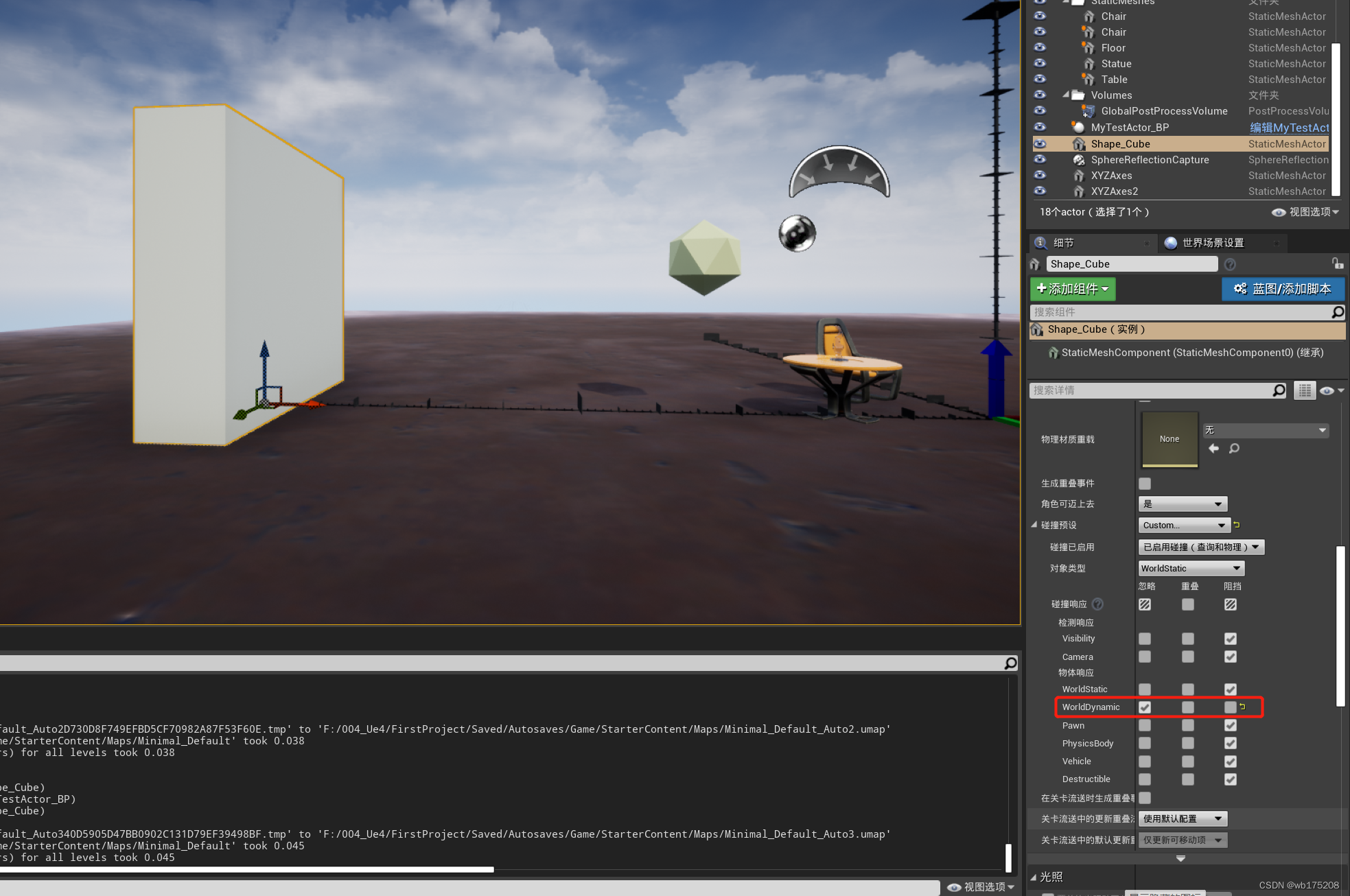Screen dimensions: 1350x896
Task: Click the None physical material thumbnail
Action: click(x=1169, y=439)
